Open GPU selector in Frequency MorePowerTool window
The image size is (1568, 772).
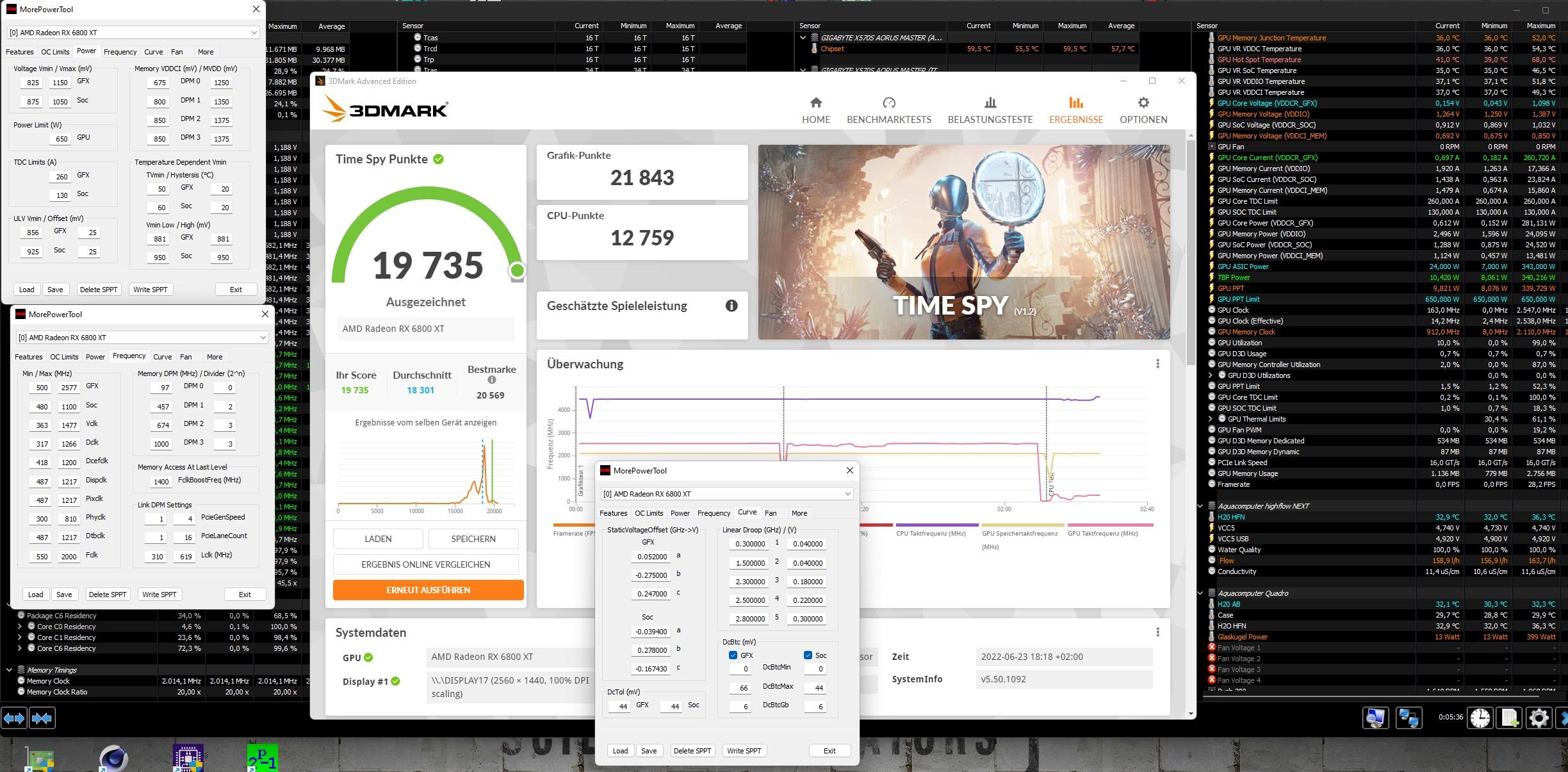[142, 338]
